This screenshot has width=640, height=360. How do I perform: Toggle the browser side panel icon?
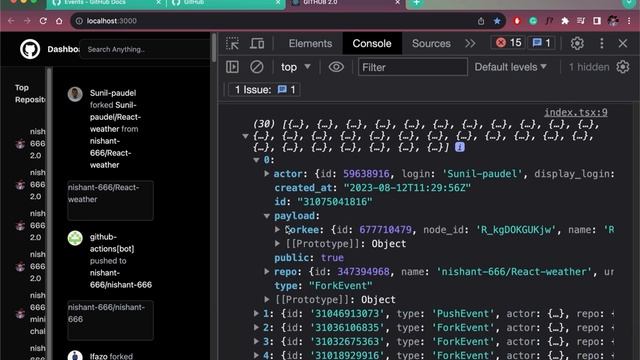[x=597, y=21]
